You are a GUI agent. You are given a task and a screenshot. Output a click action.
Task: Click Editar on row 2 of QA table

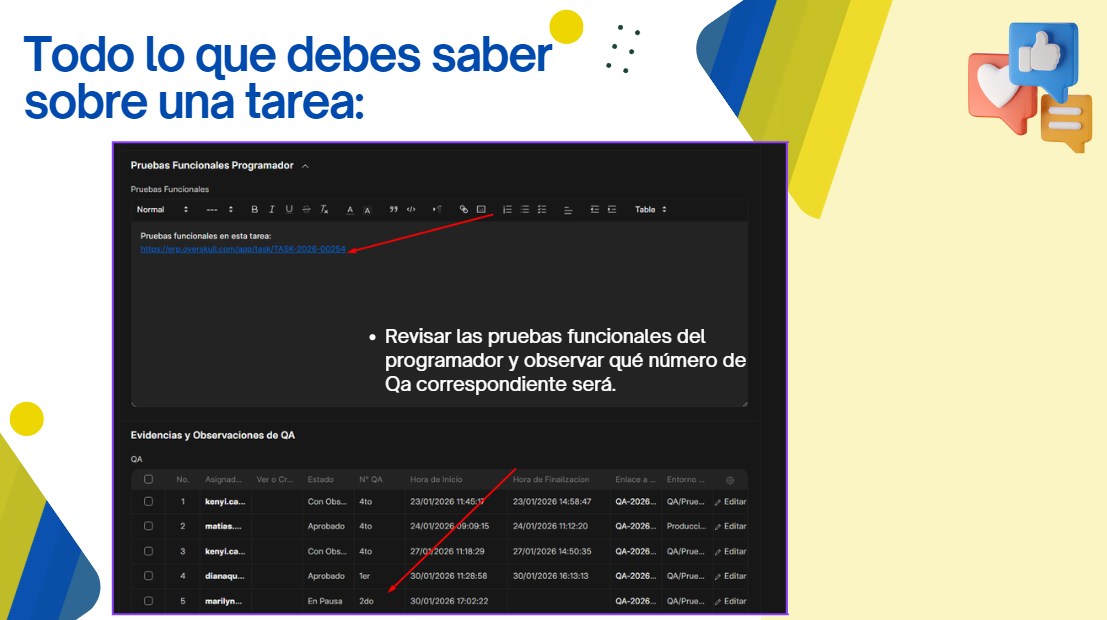[730, 526]
